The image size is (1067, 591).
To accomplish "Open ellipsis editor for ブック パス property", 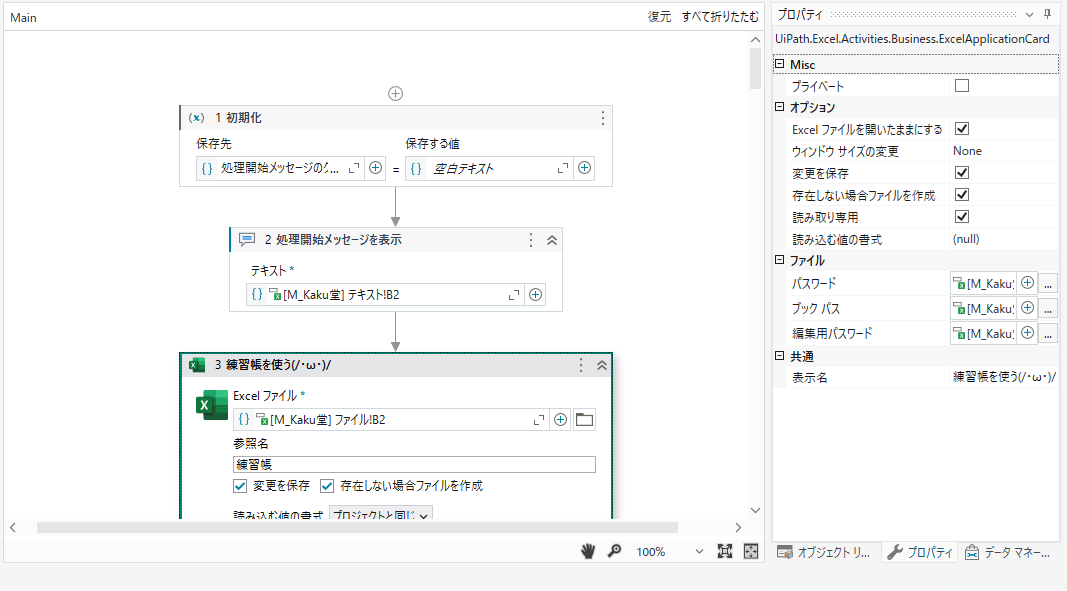I will pos(1048,308).
